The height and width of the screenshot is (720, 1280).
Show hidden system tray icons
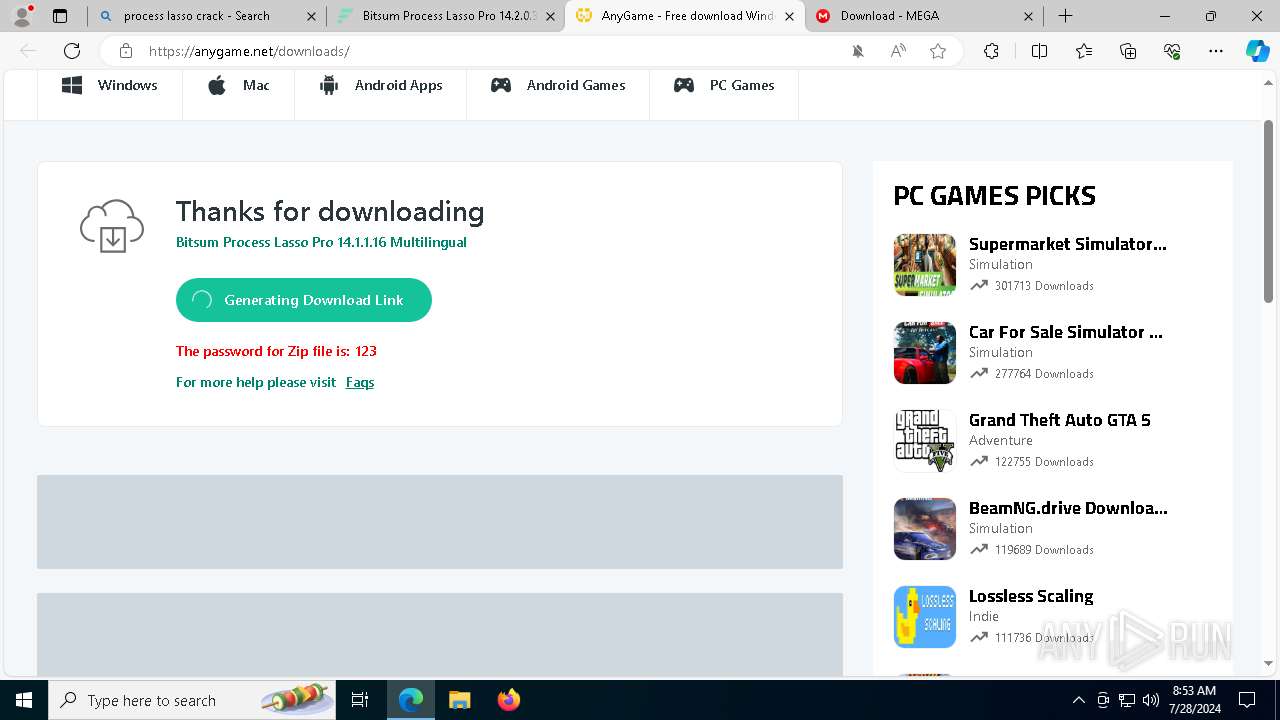(x=1078, y=700)
